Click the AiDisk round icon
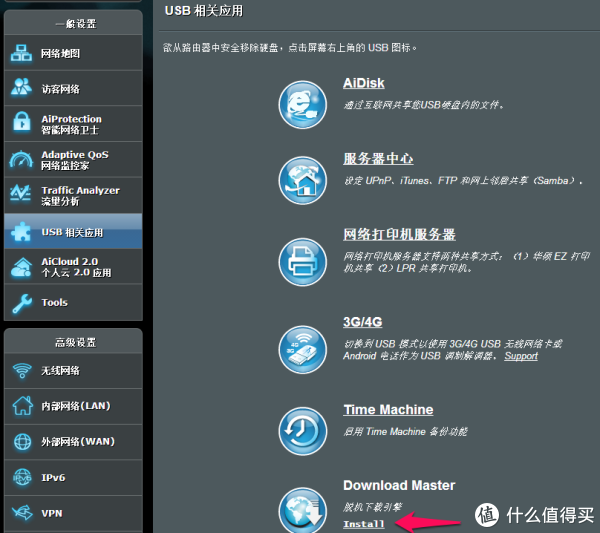 pos(303,104)
